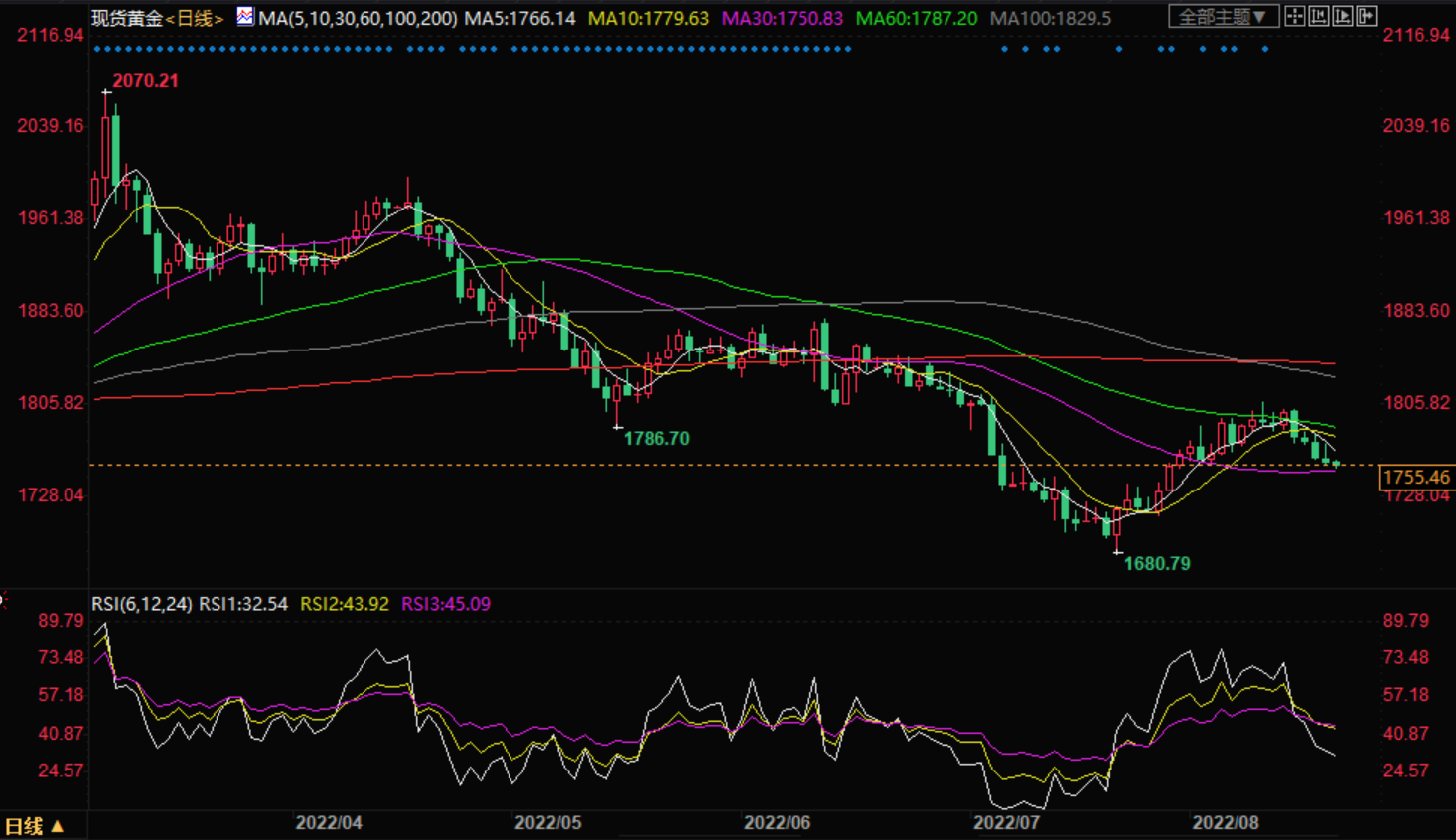1456x840 pixels.
Task: Open the 全部主题 theme dropdown
Action: (1222, 17)
